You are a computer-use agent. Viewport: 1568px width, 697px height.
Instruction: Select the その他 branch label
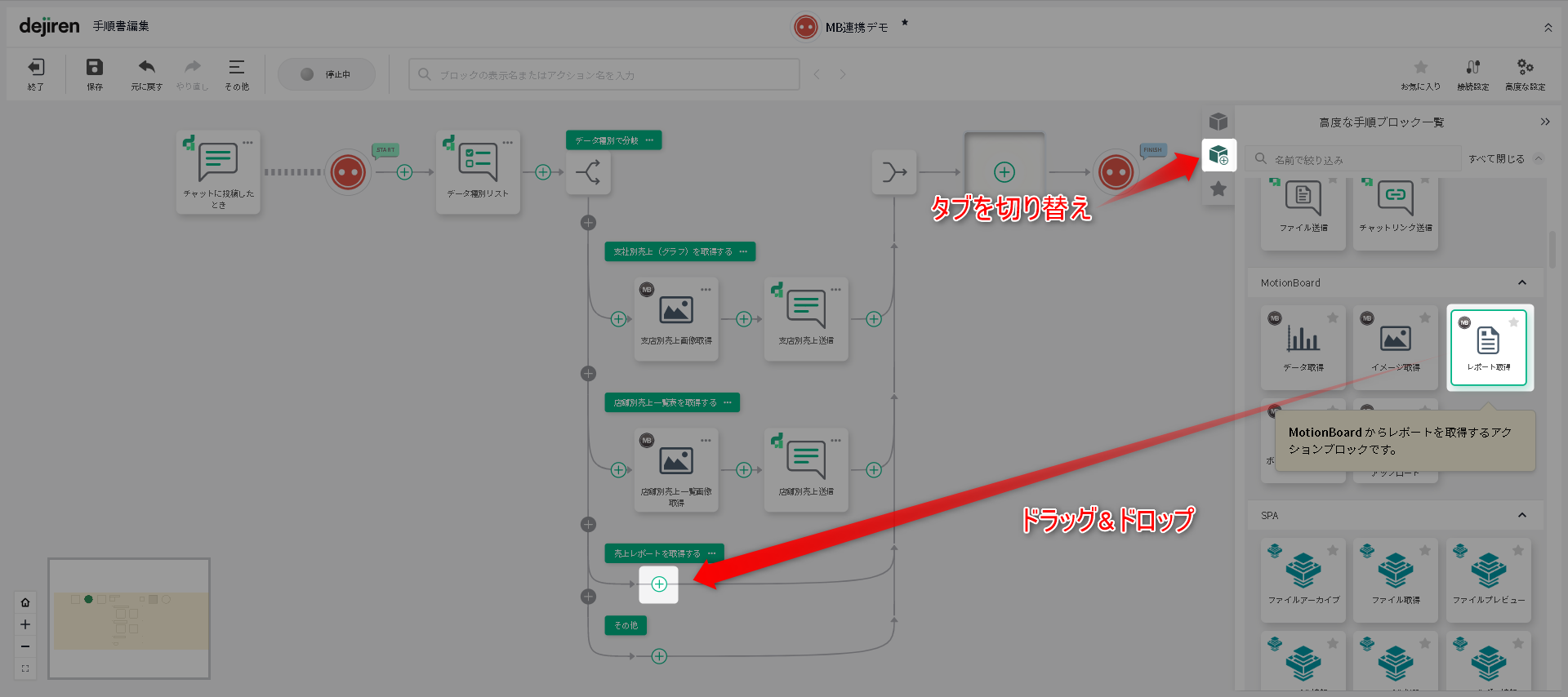point(626,625)
